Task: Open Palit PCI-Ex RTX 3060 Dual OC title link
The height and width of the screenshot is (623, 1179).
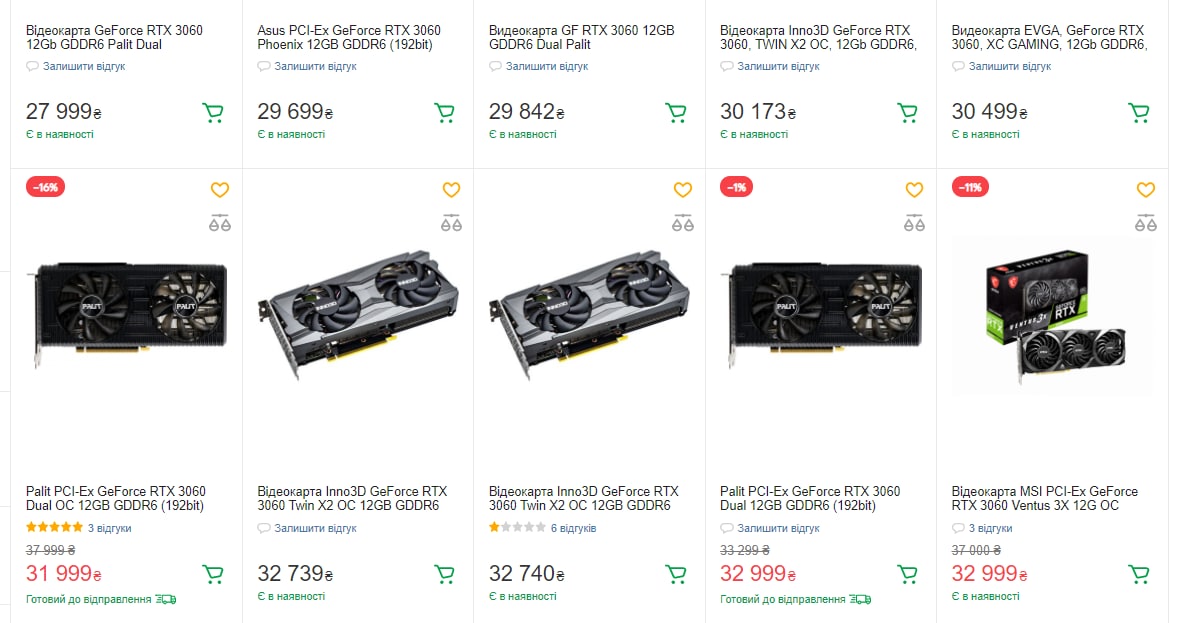Action: click(116, 498)
